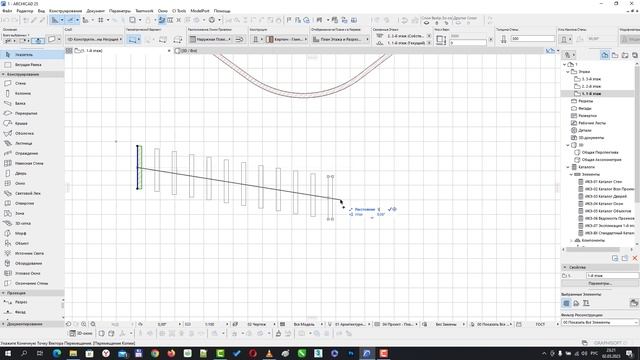Open the layer dropdown Конструктив несущий

[94, 39]
